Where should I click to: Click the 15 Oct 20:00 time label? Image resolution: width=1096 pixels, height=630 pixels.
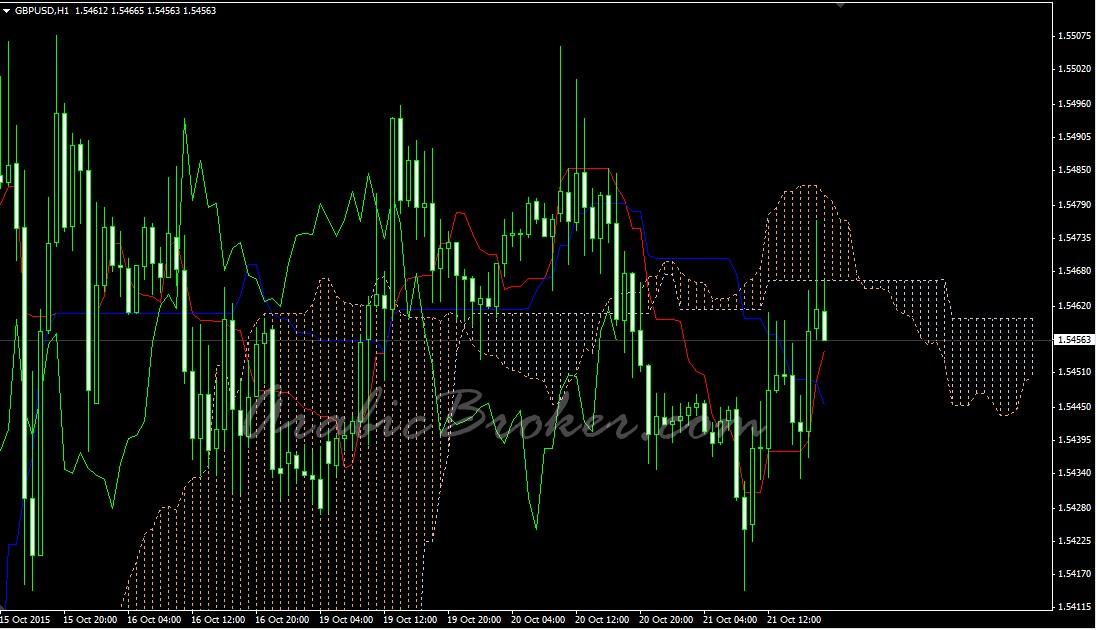[89, 620]
